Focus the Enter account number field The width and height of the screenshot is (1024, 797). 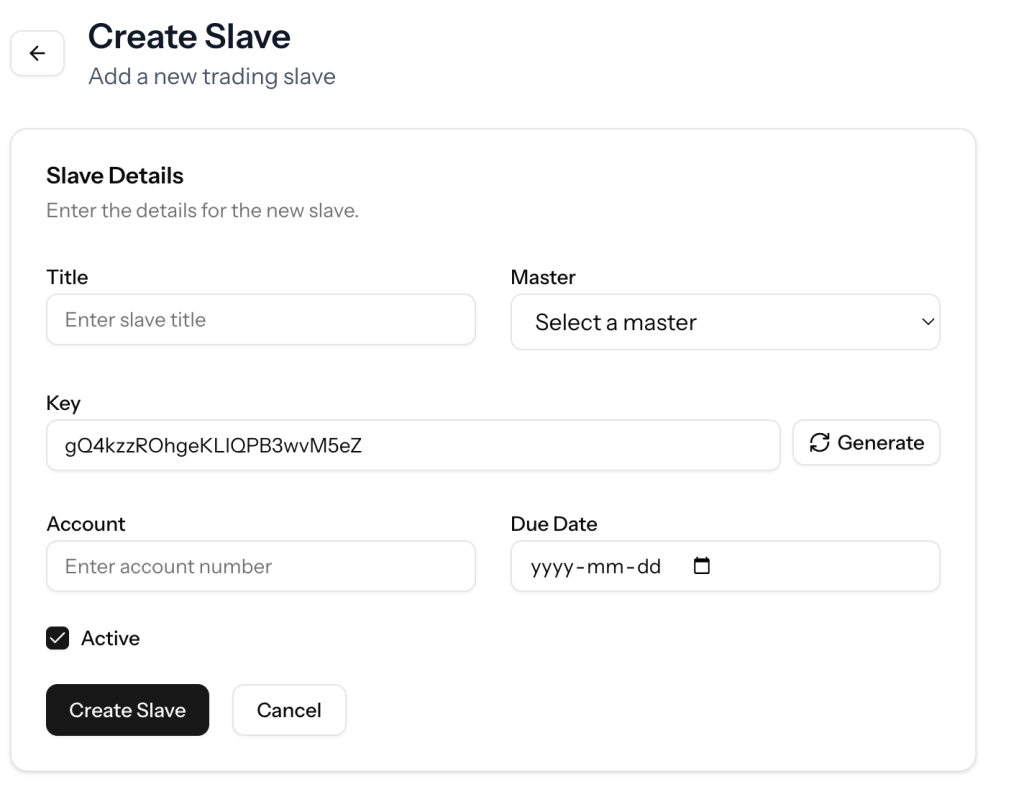260,566
